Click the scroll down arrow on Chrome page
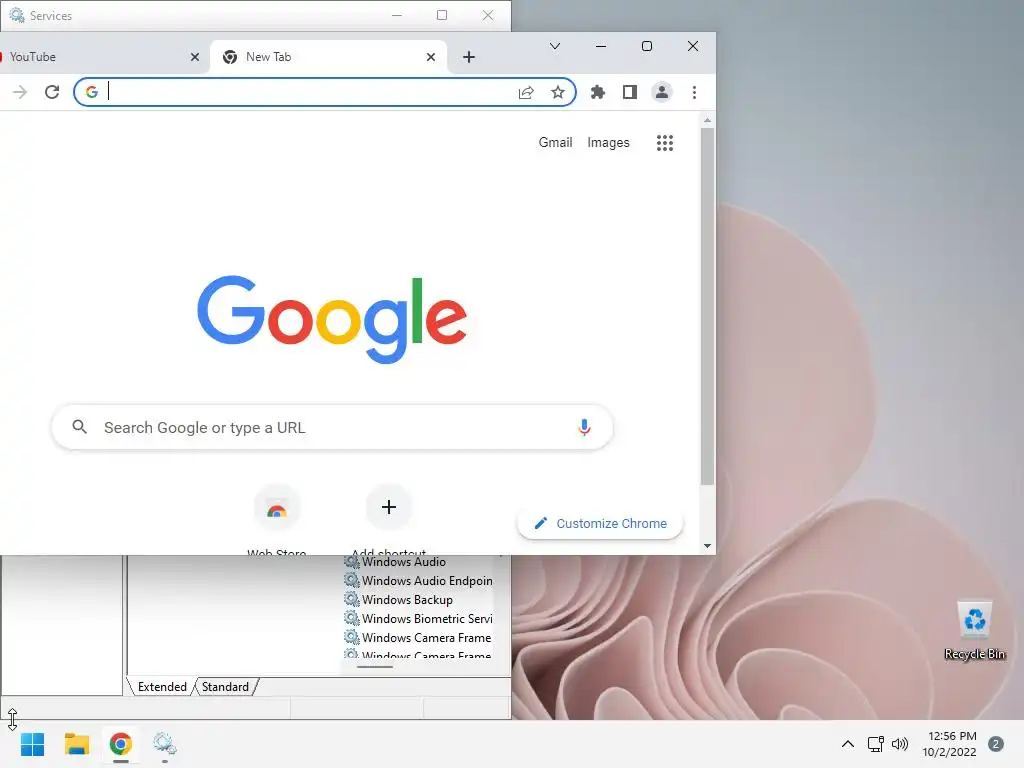Viewport: 1024px width, 768px height. click(707, 546)
